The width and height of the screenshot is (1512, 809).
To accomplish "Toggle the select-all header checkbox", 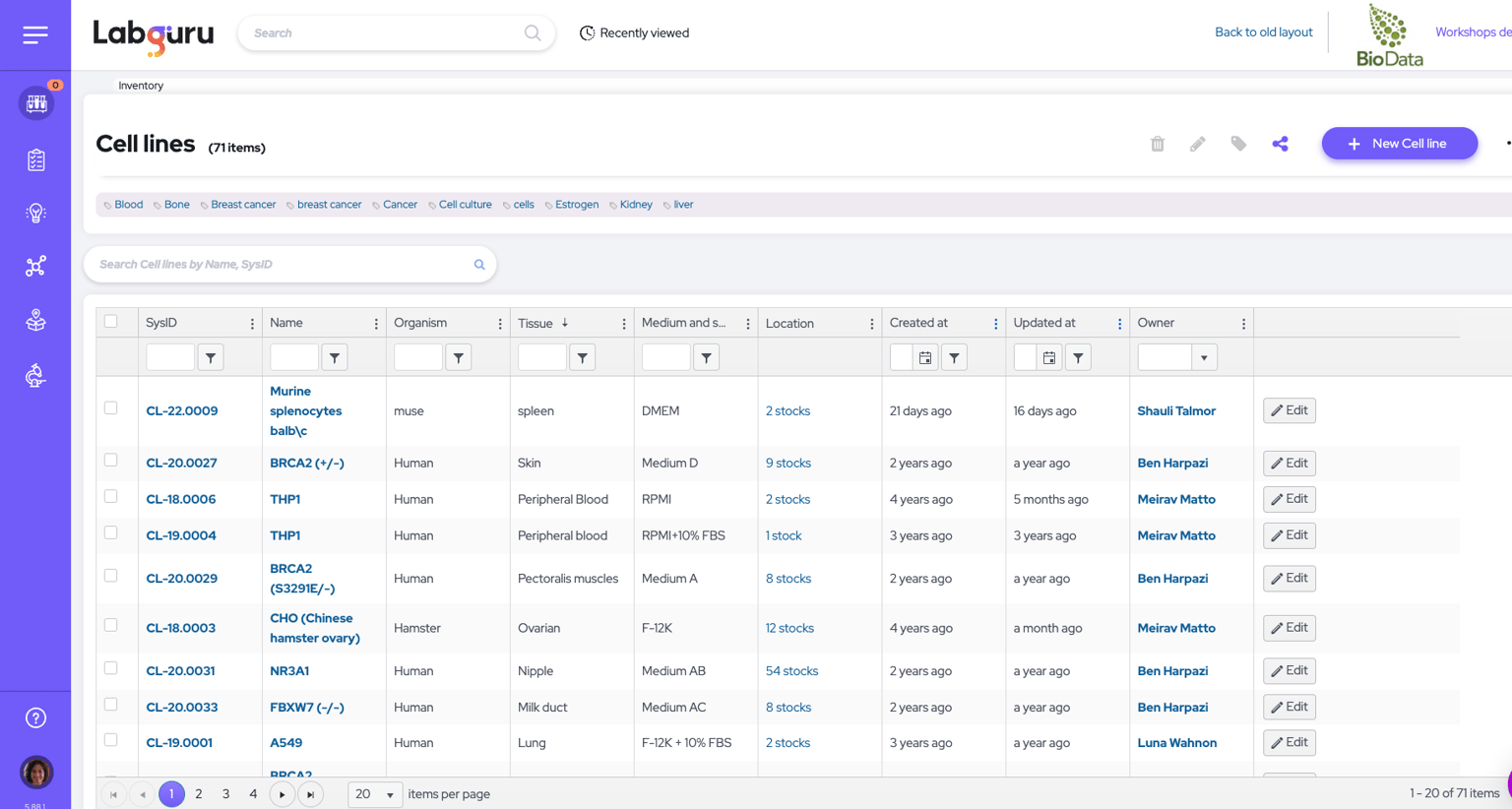I will 111,322.
